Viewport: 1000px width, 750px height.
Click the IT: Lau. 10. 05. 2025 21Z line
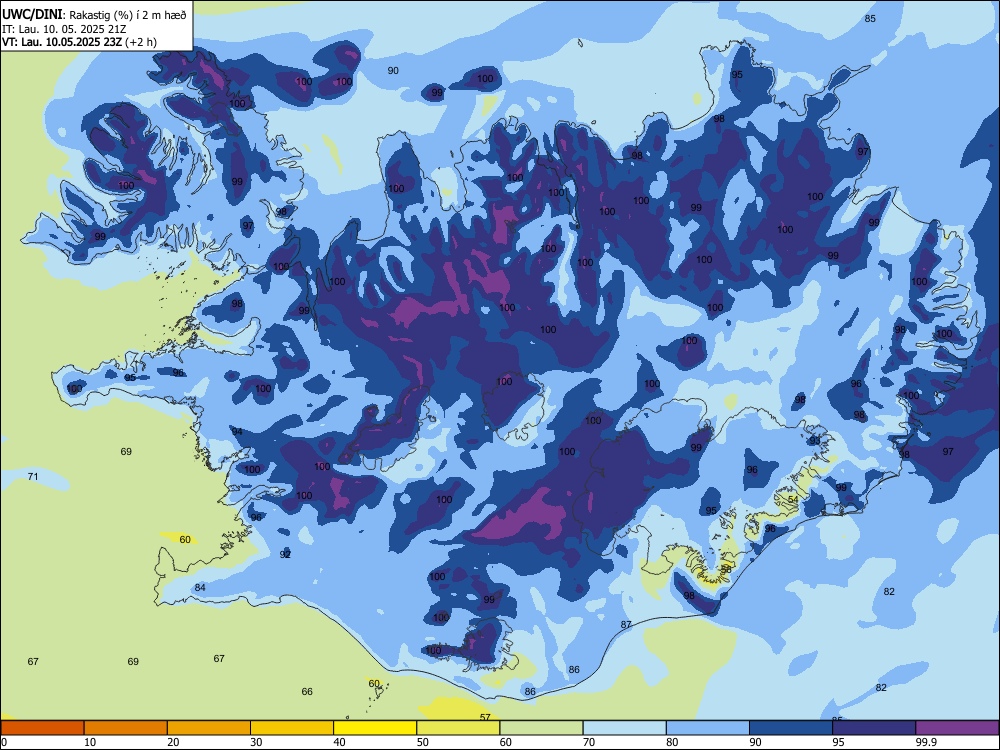click(62, 29)
